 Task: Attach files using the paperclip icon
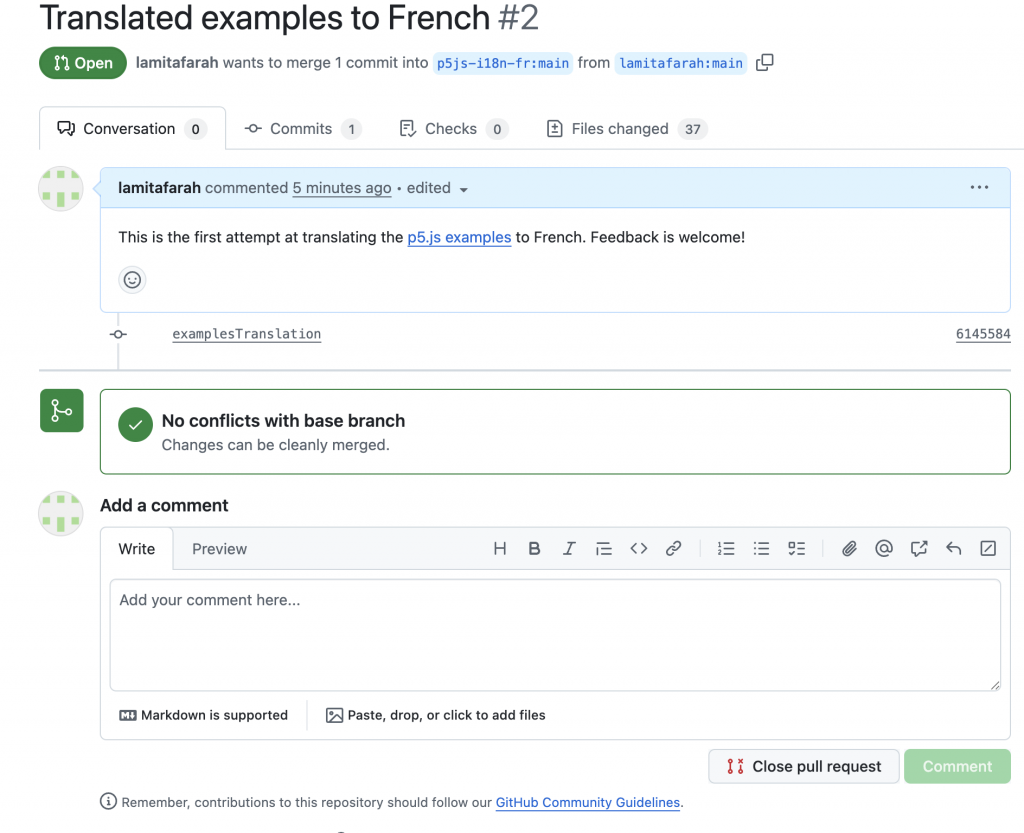849,548
